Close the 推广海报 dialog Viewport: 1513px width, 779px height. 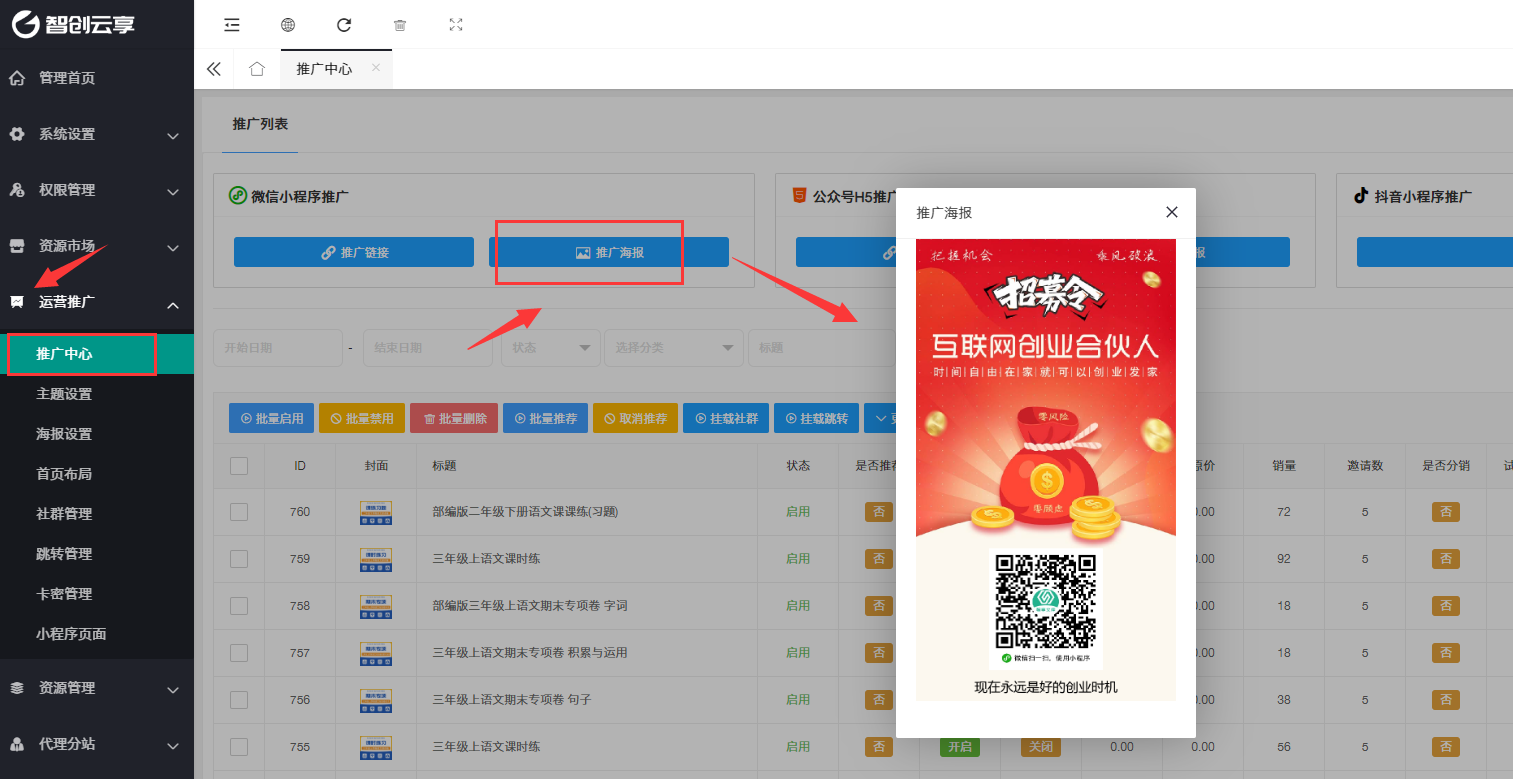click(1172, 212)
